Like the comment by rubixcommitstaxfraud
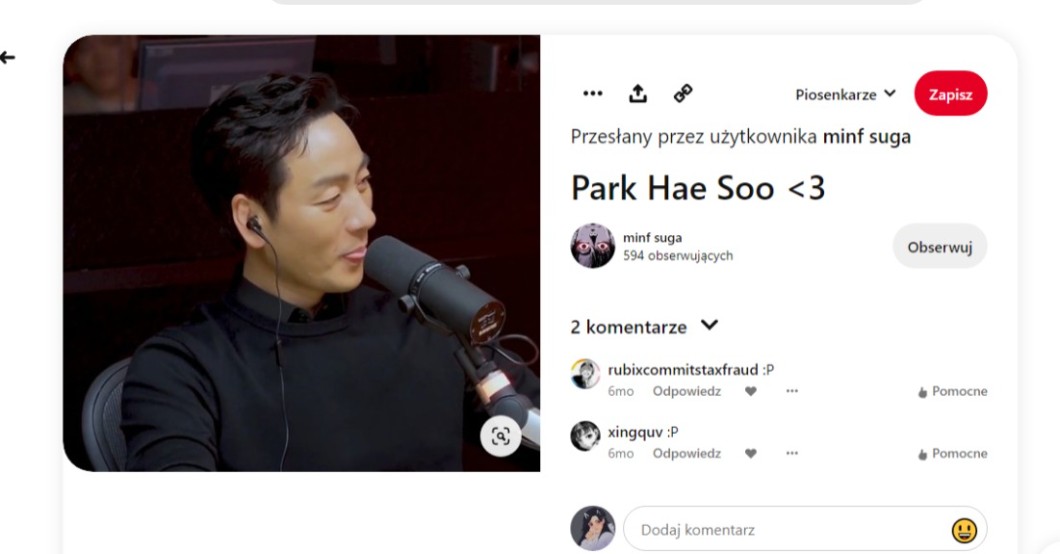 751,392
